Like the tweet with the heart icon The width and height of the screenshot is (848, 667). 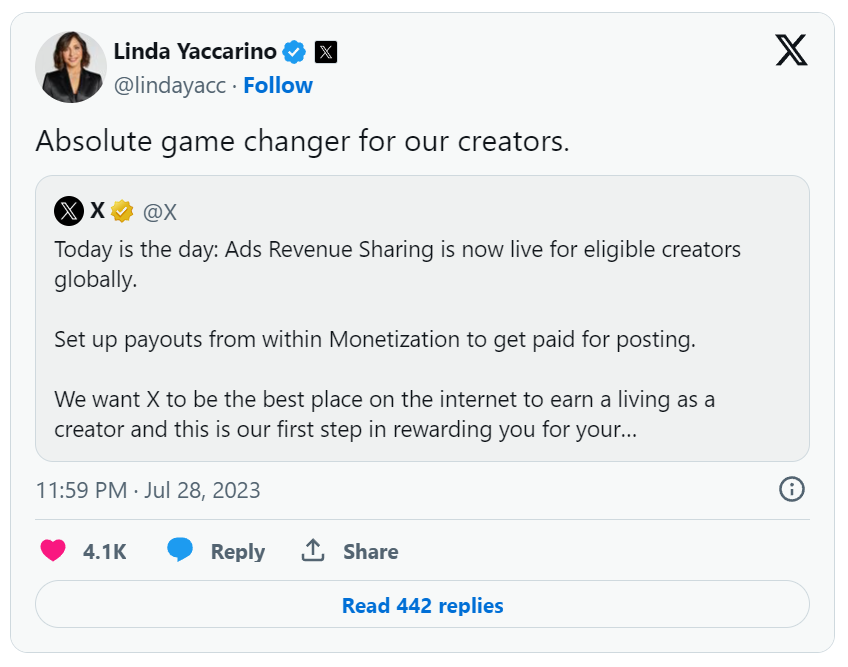click(53, 551)
